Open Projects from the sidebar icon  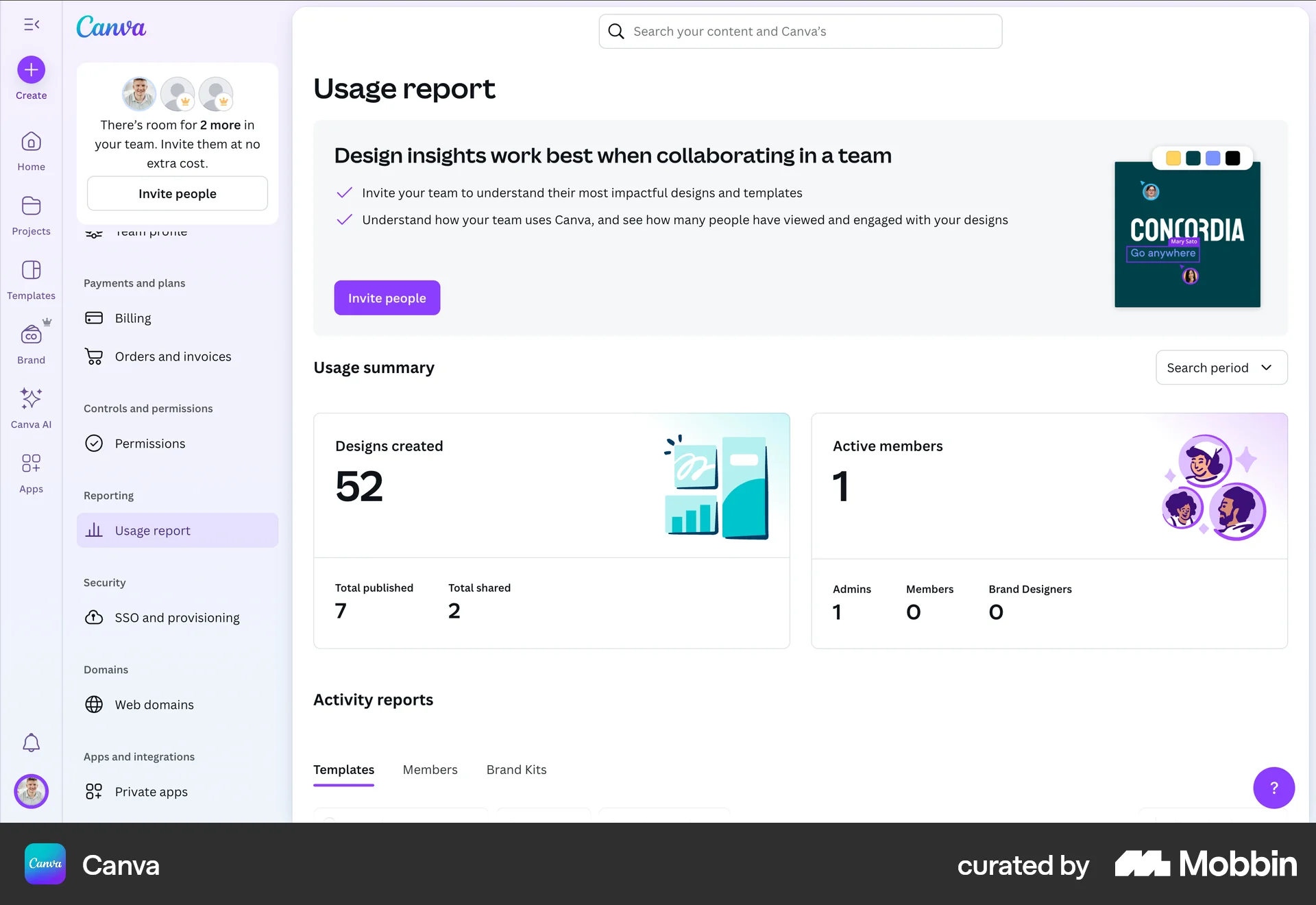click(x=31, y=206)
